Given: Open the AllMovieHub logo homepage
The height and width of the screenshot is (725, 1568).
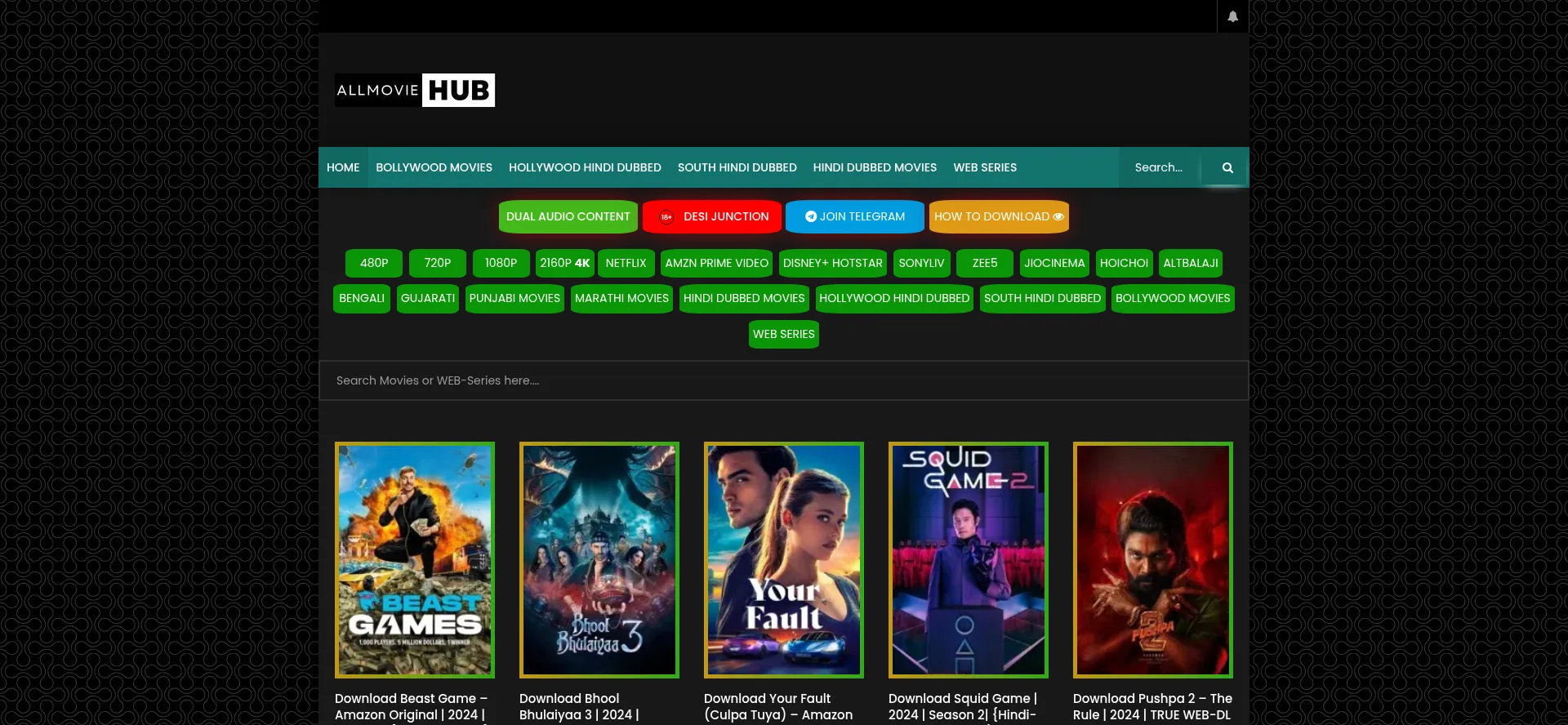Looking at the screenshot, I should pos(415,90).
